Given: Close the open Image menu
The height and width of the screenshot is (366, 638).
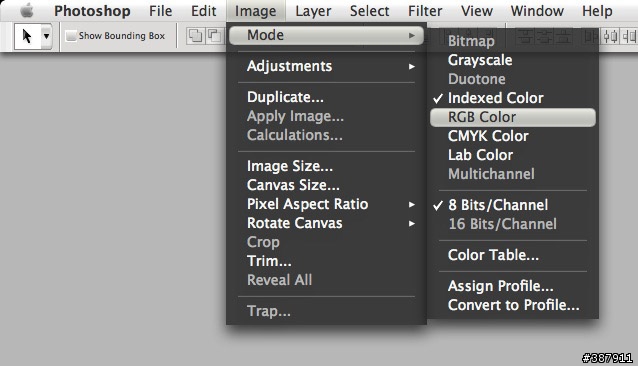Looking at the screenshot, I should pos(256,11).
